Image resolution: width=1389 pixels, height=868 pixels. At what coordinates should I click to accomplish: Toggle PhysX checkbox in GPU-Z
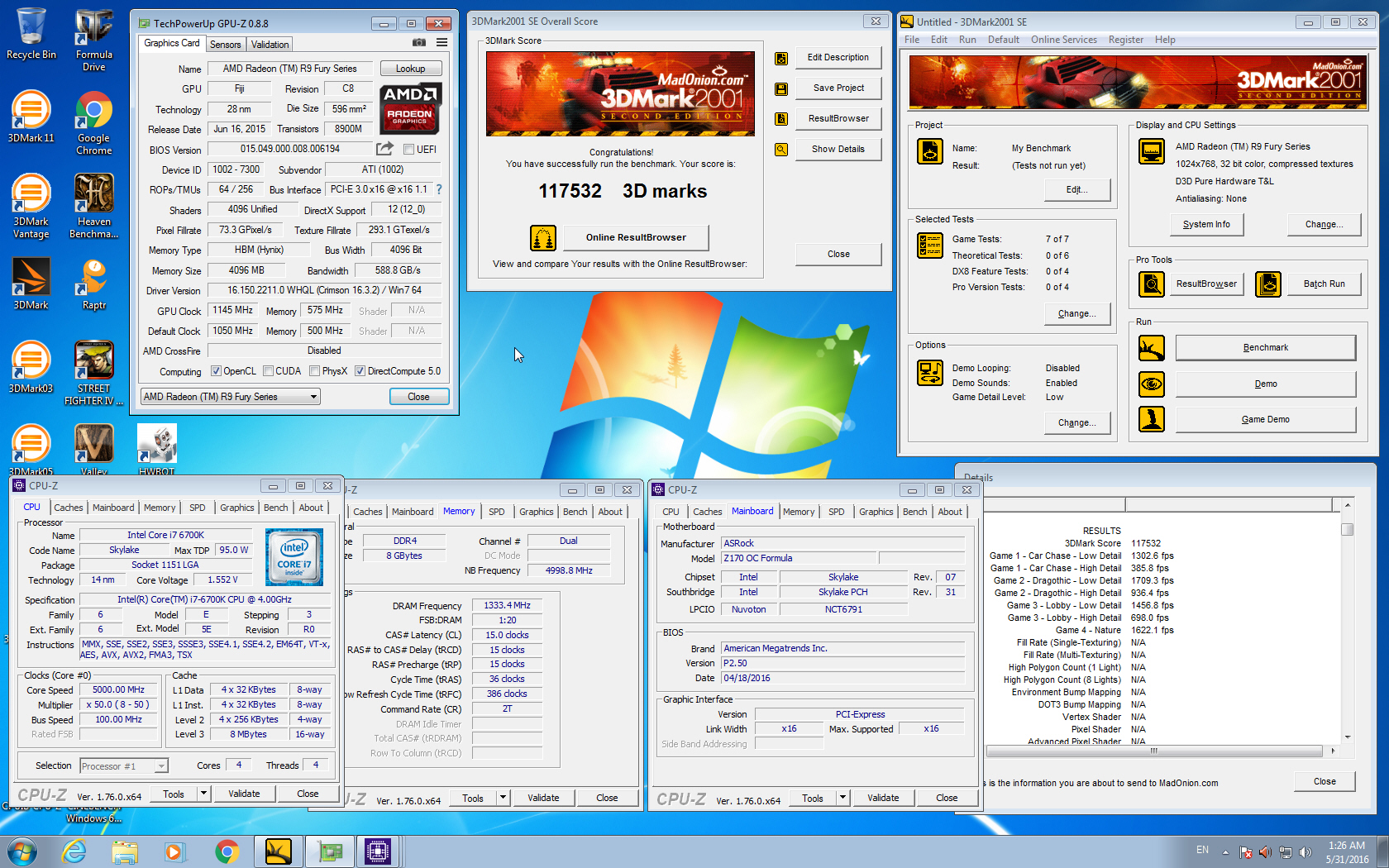click(x=314, y=371)
